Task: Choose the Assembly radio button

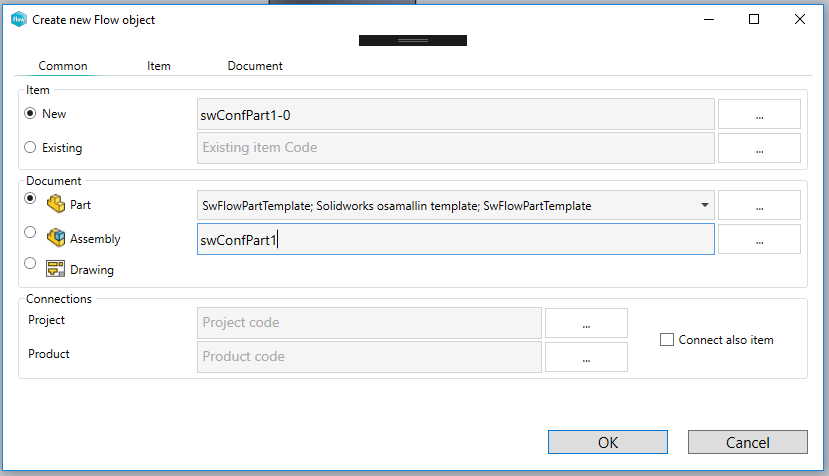Action: [30, 233]
